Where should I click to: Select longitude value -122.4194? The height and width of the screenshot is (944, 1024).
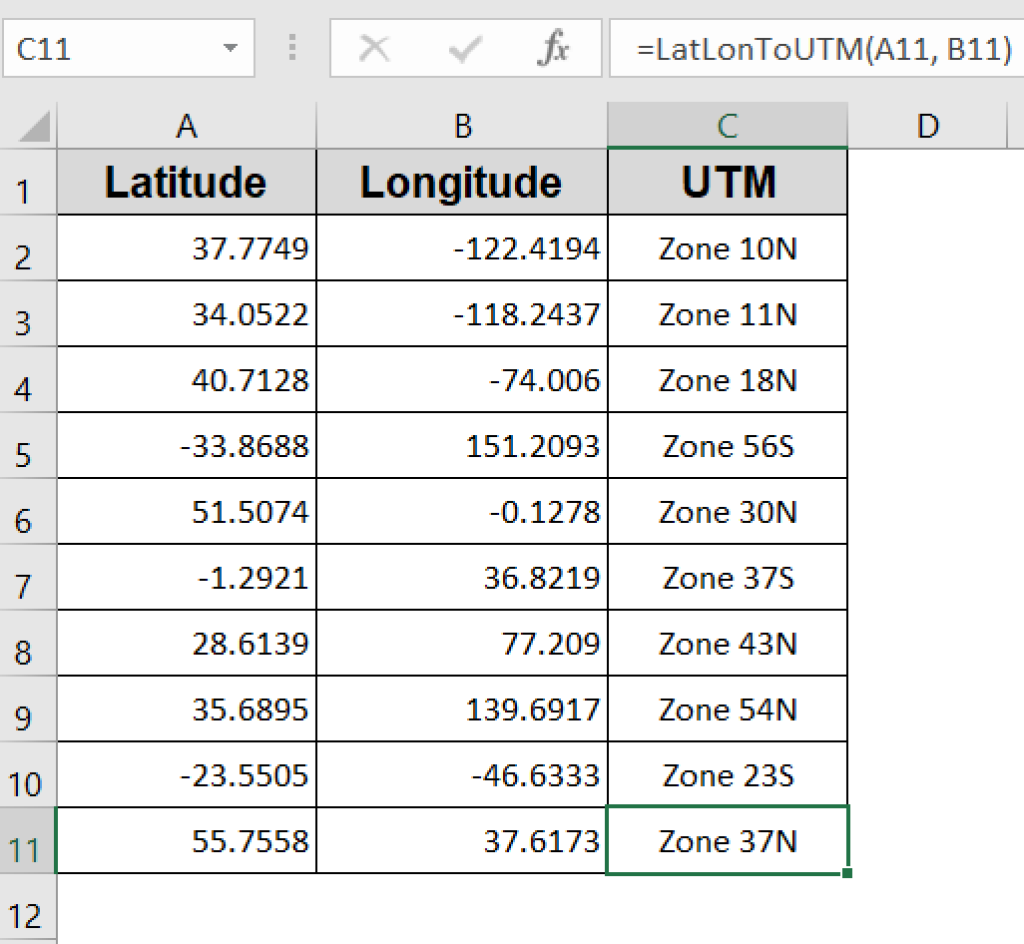pyautogui.click(x=462, y=248)
